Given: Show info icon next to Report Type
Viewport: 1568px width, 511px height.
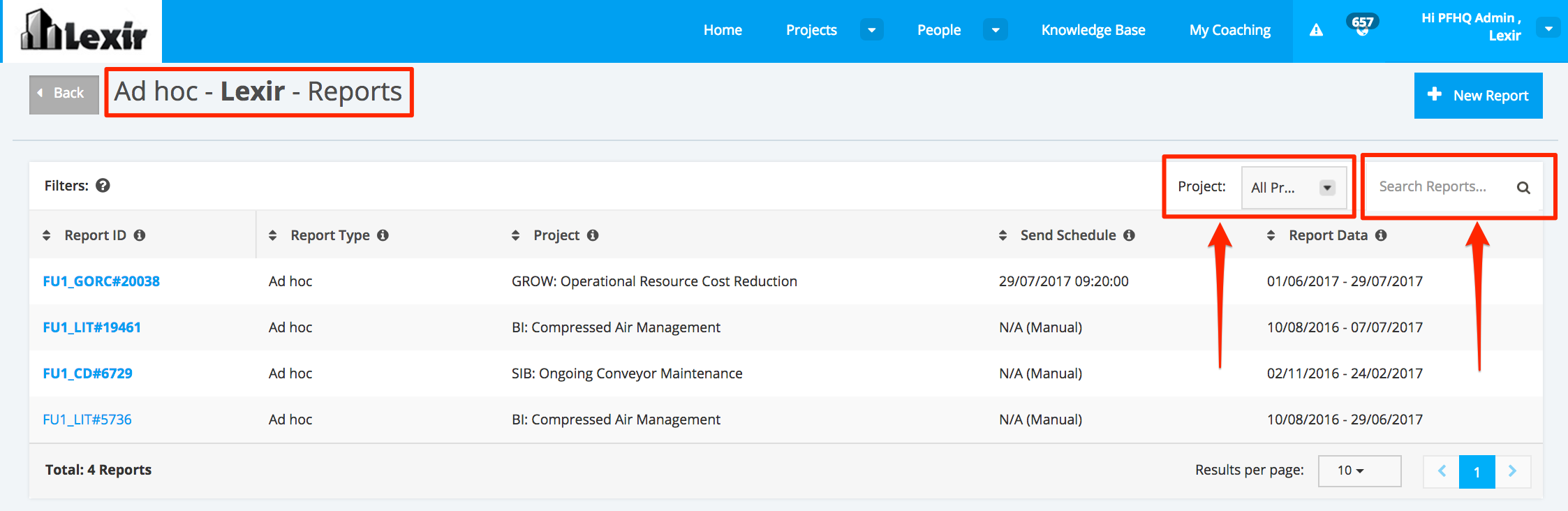Looking at the screenshot, I should [x=383, y=235].
